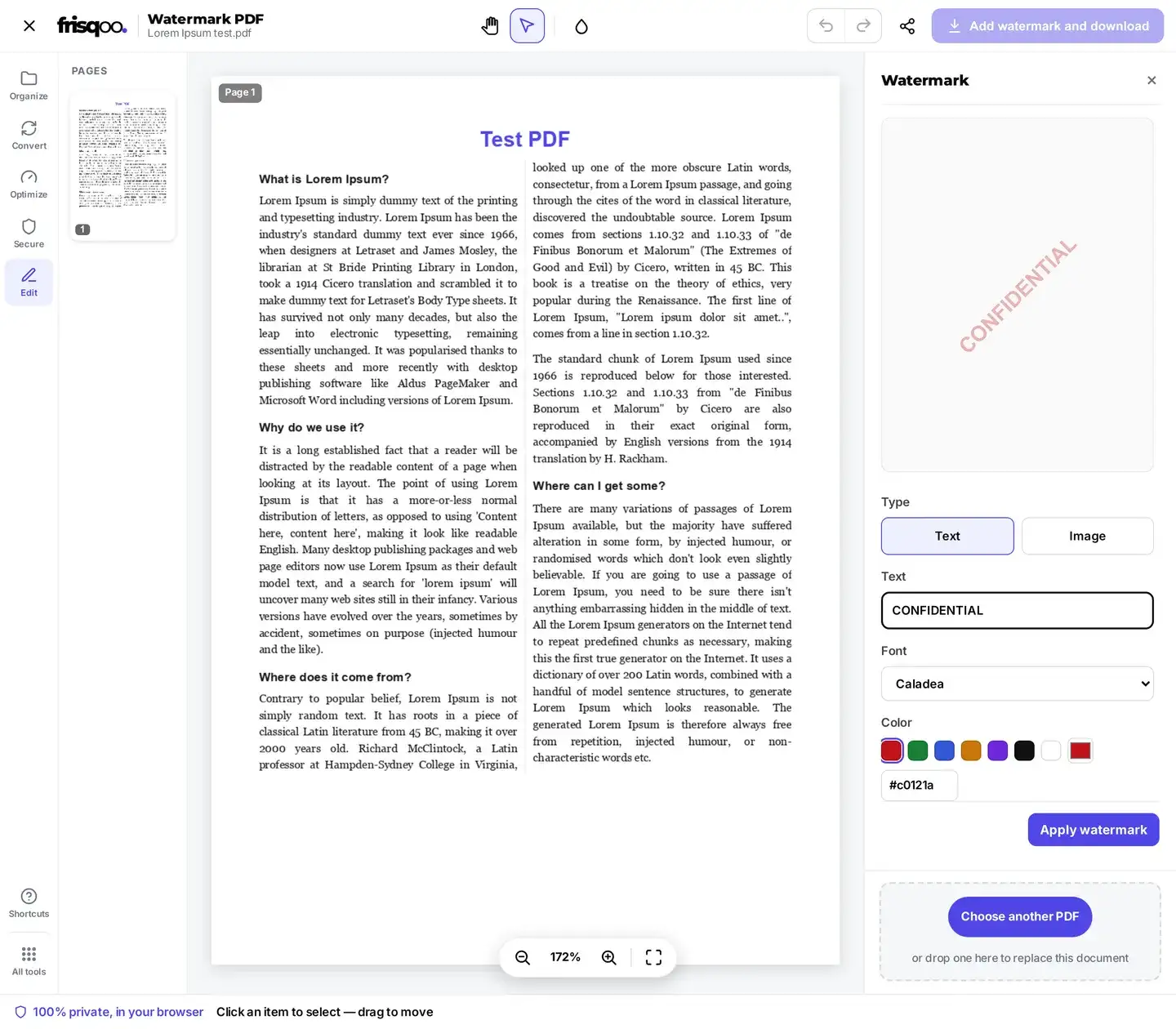Click the PAGES panel header
This screenshot has width=1176, height=1029.
pos(89,71)
